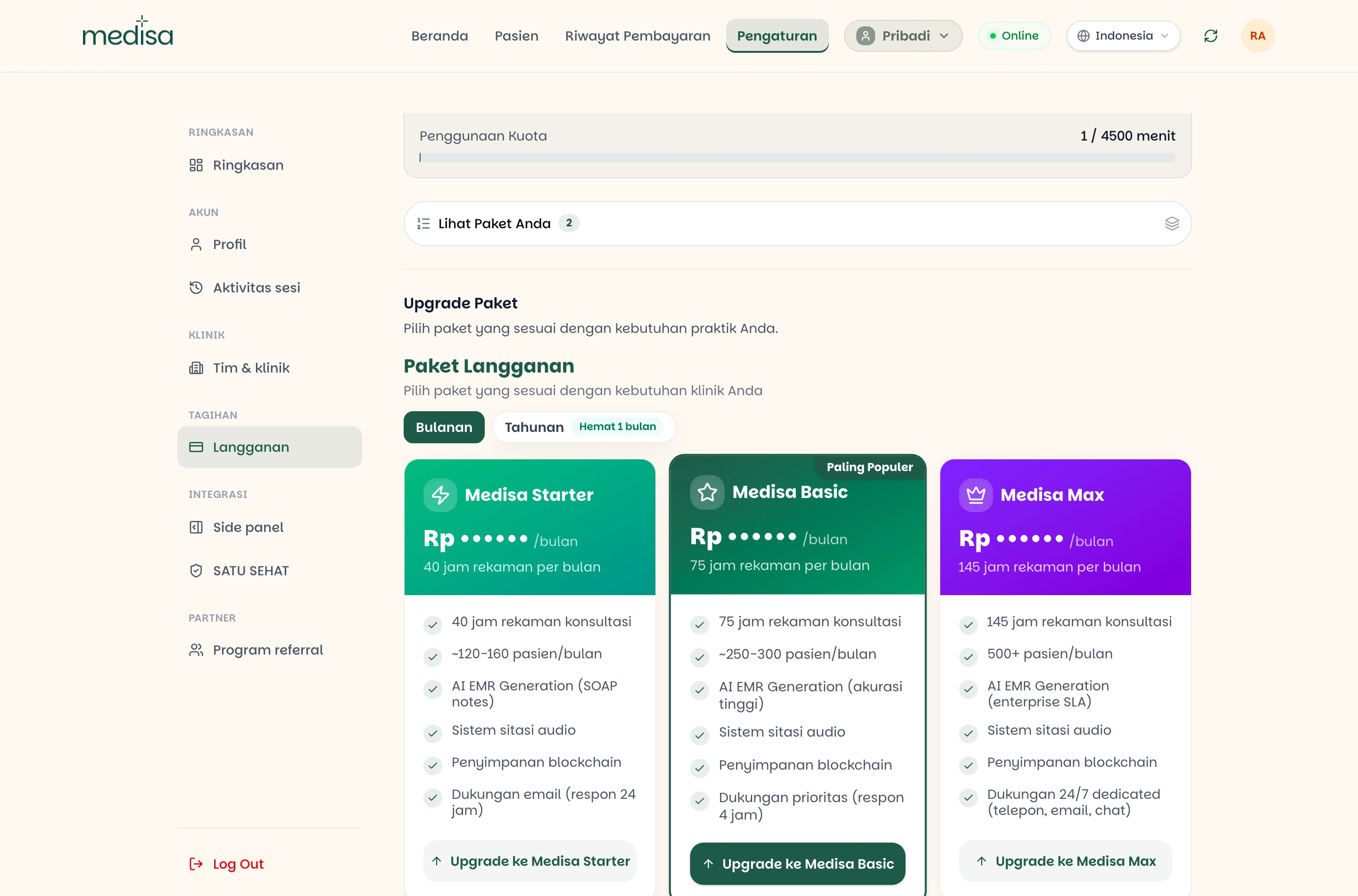Click the Hemat 1 bulan badge
This screenshot has width=1358, height=896.
click(x=618, y=426)
